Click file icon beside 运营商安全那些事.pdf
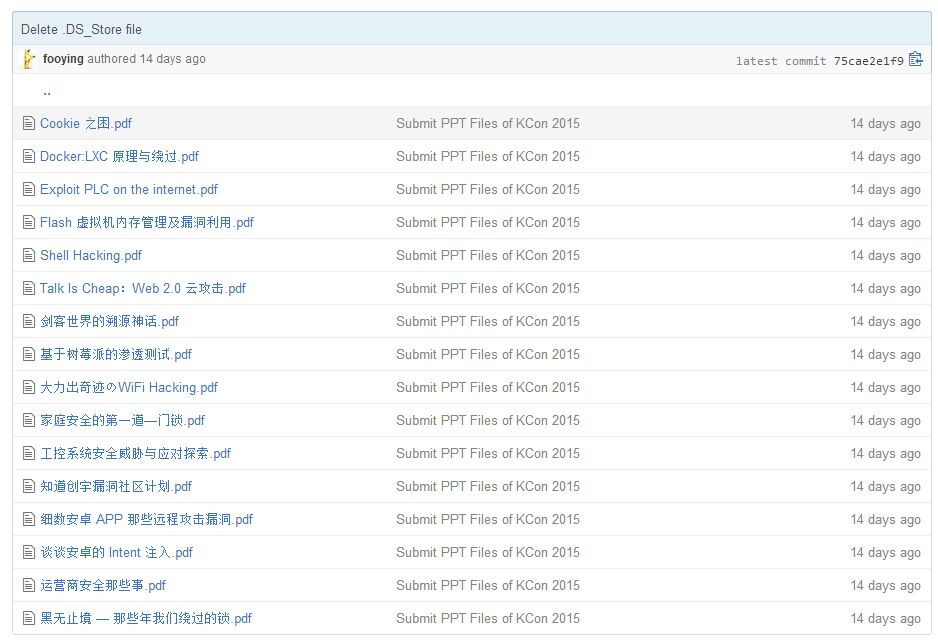 28,585
